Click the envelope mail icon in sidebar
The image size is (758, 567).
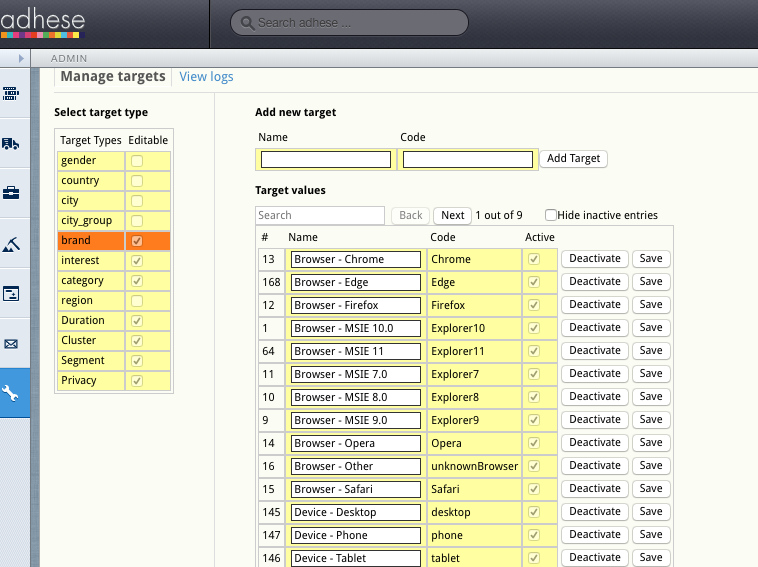click(11, 344)
